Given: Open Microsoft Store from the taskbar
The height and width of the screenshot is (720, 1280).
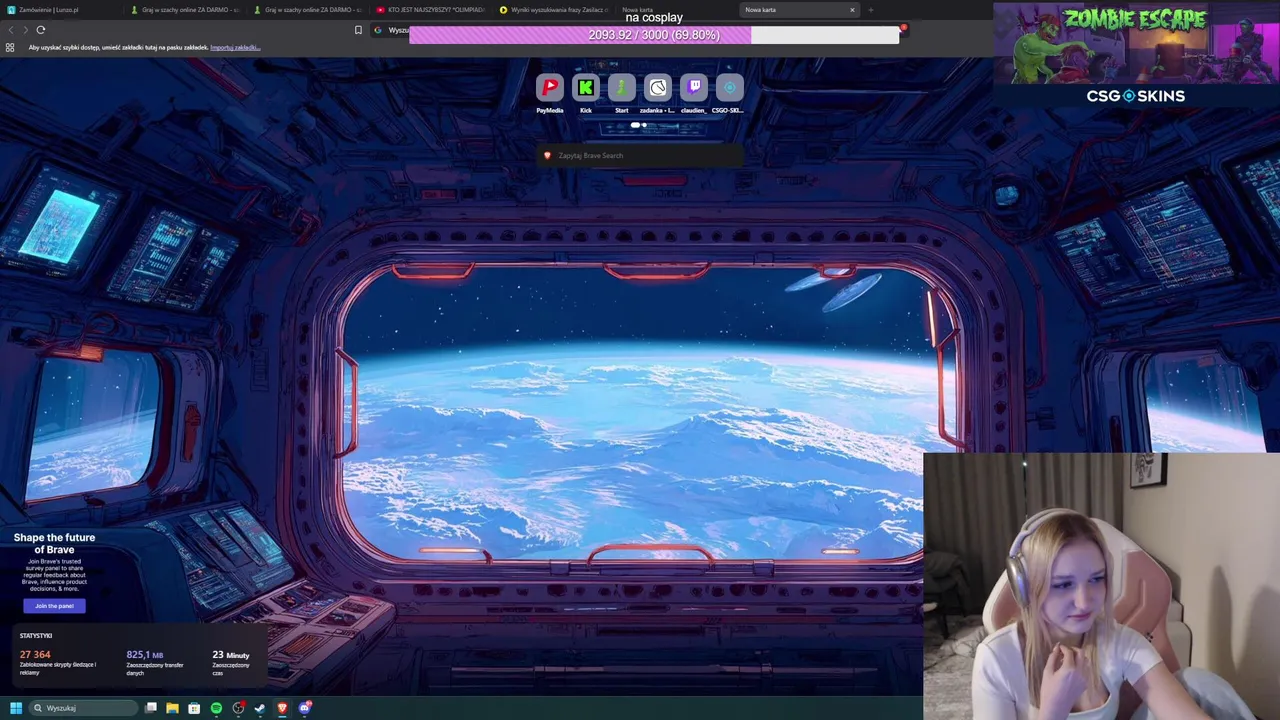Looking at the screenshot, I should [x=194, y=708].
